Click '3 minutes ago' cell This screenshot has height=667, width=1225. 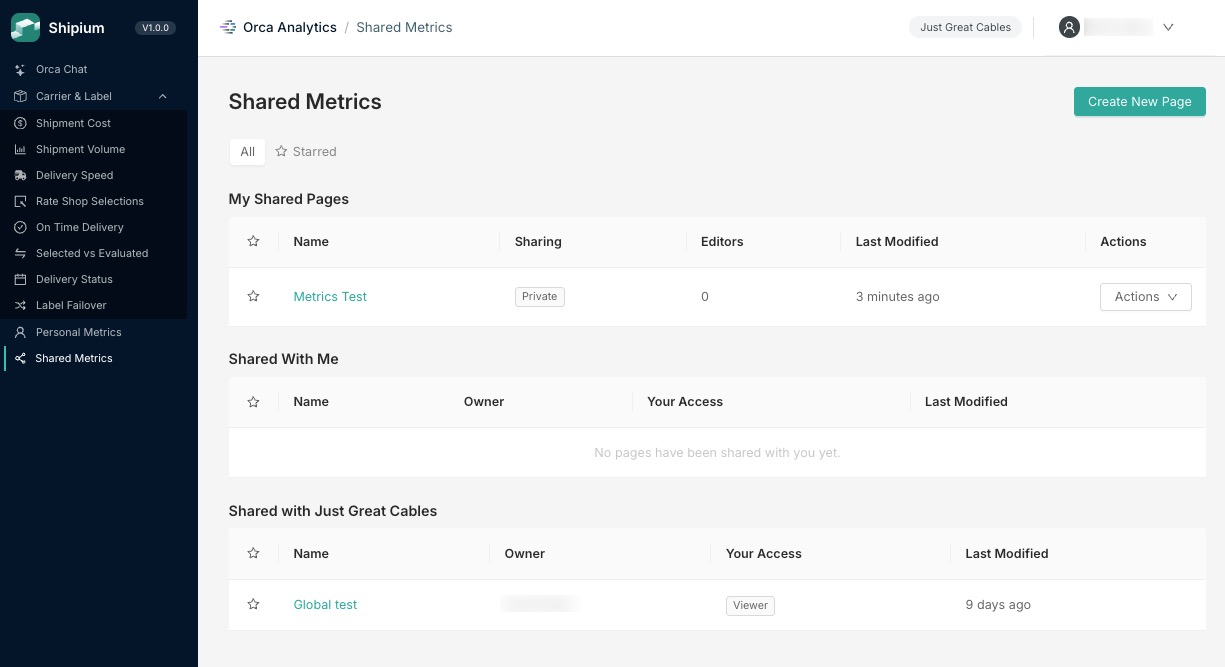897,296
